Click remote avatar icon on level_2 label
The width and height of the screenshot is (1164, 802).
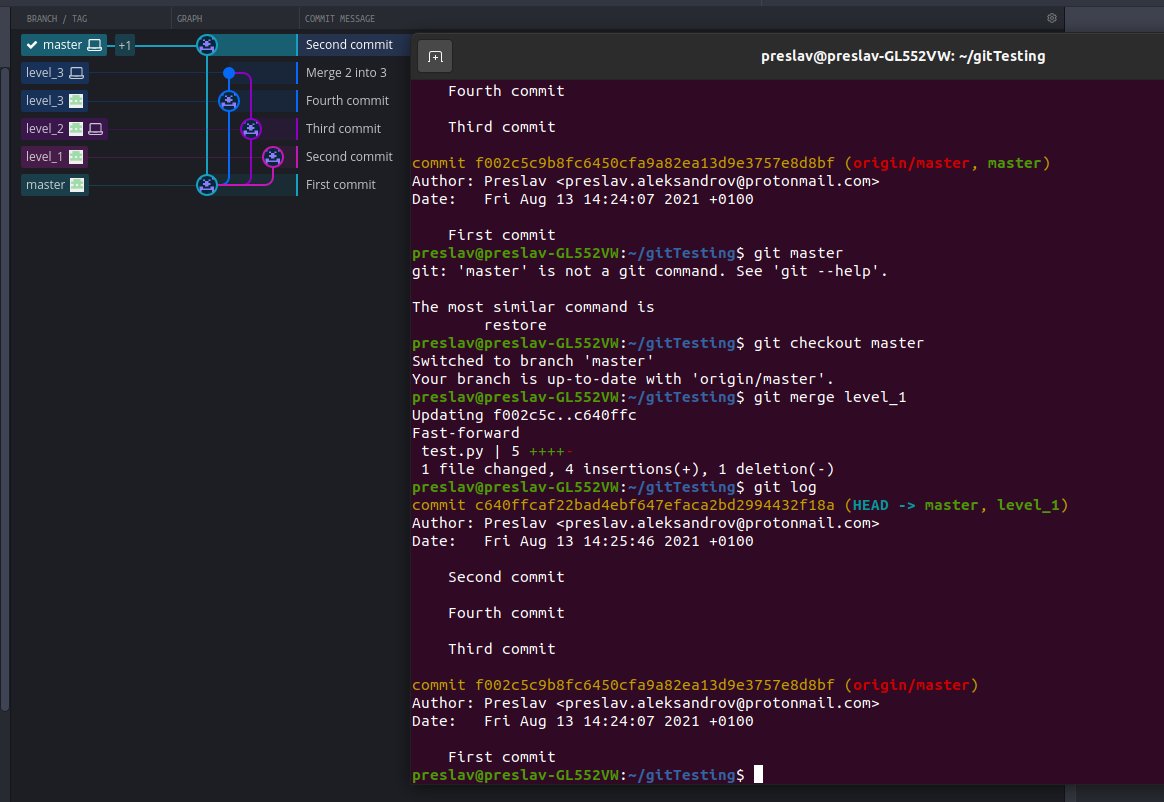click(76, 129)
